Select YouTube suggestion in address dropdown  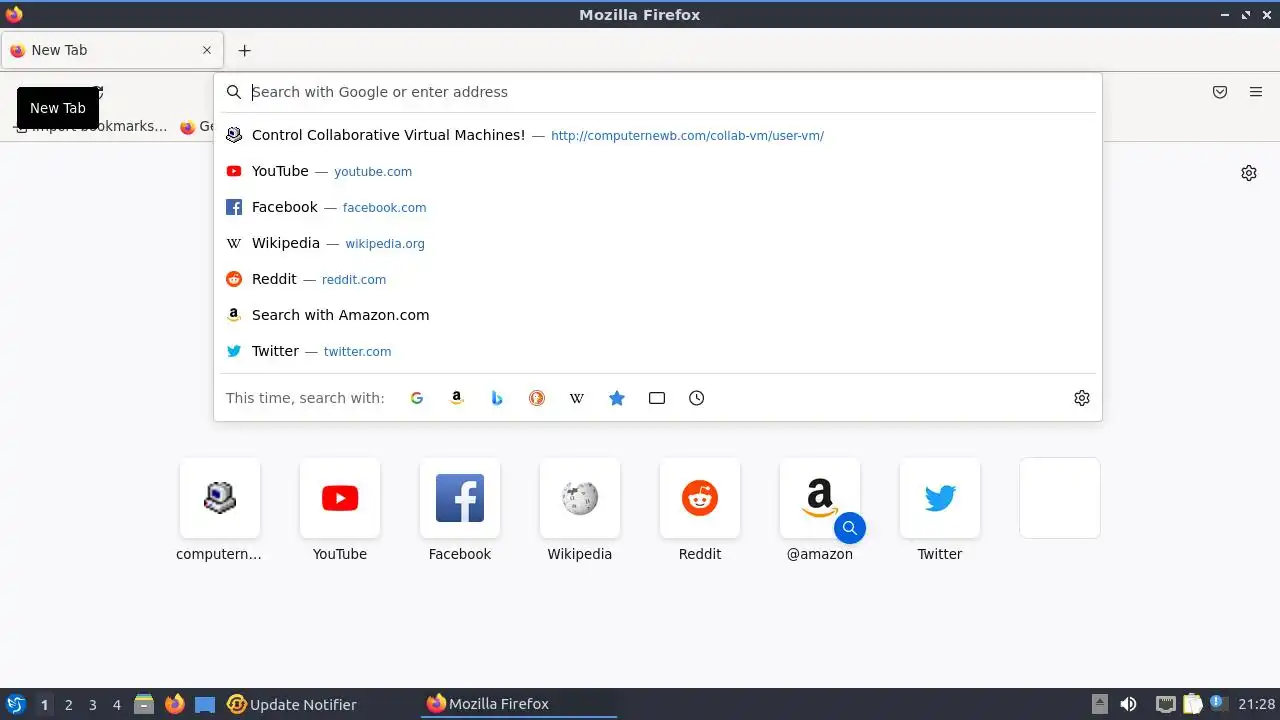pos(658,171)
